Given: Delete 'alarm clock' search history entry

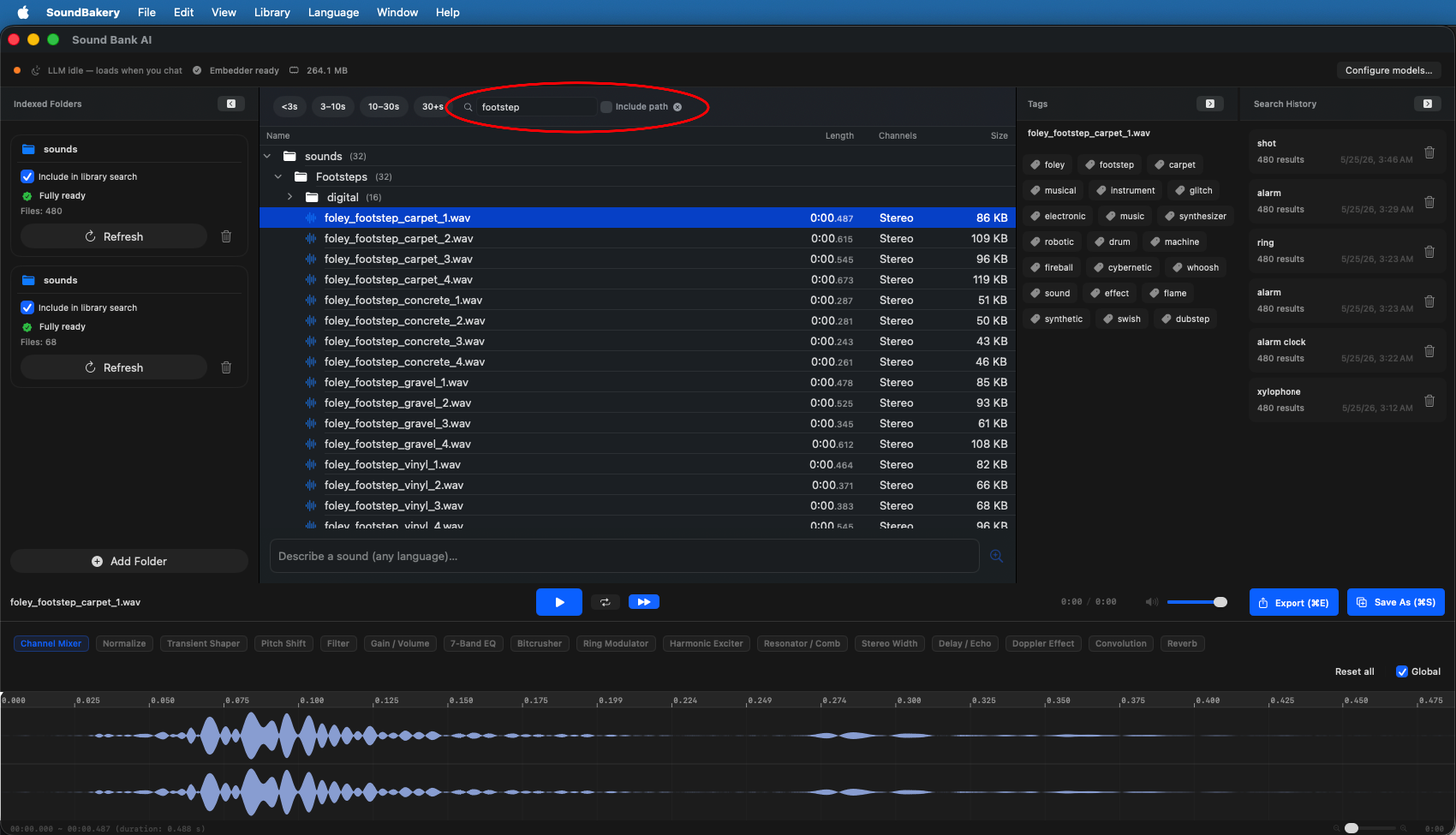Looking at the screenshot, I should (1429, 351).
